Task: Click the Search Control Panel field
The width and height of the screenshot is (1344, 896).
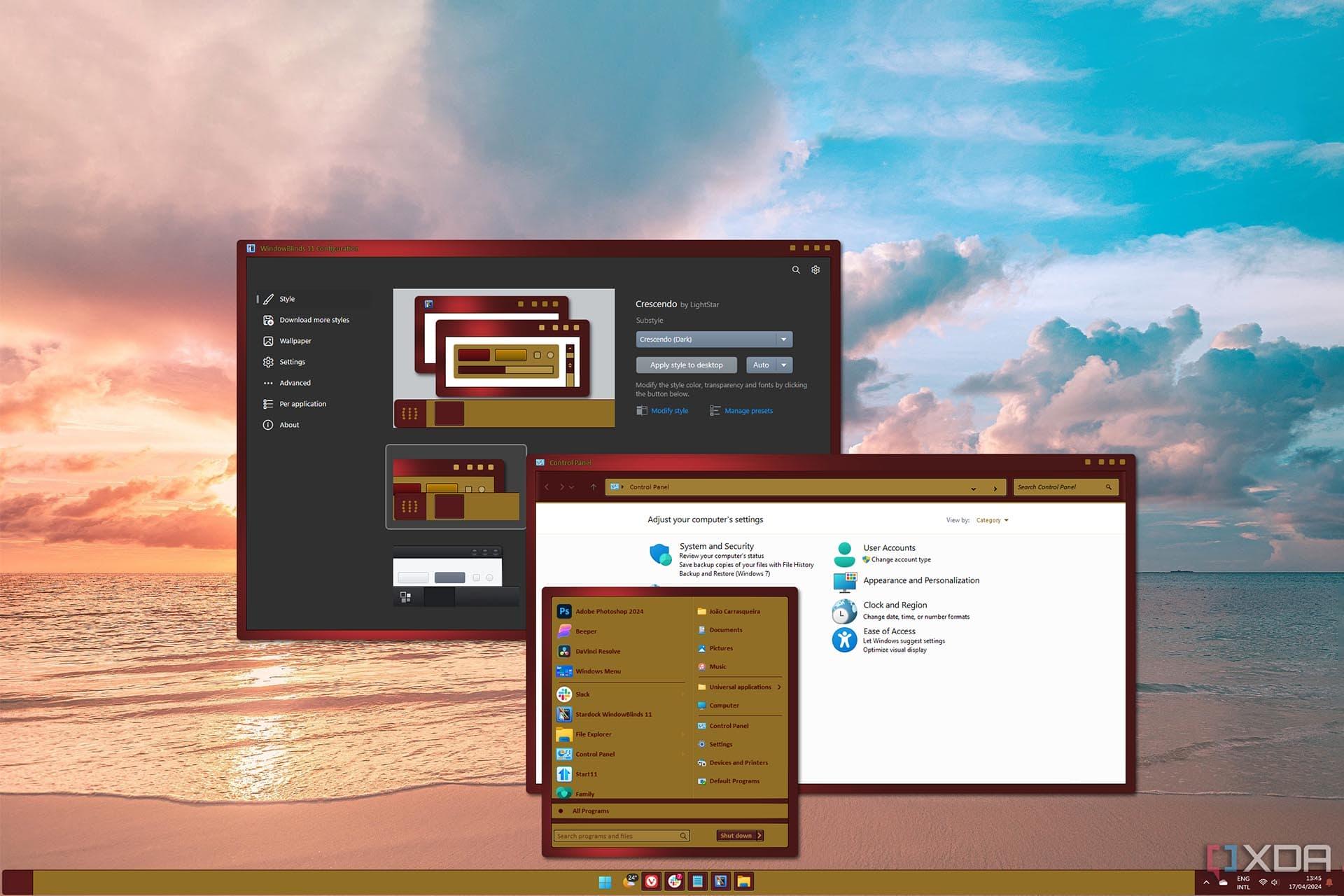Action: tap(1065, 487)
